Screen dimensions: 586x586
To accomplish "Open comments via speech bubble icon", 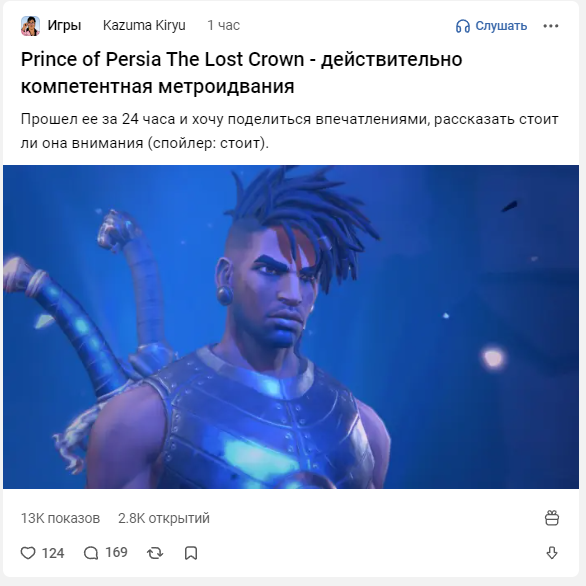I will tap(91, 553).
